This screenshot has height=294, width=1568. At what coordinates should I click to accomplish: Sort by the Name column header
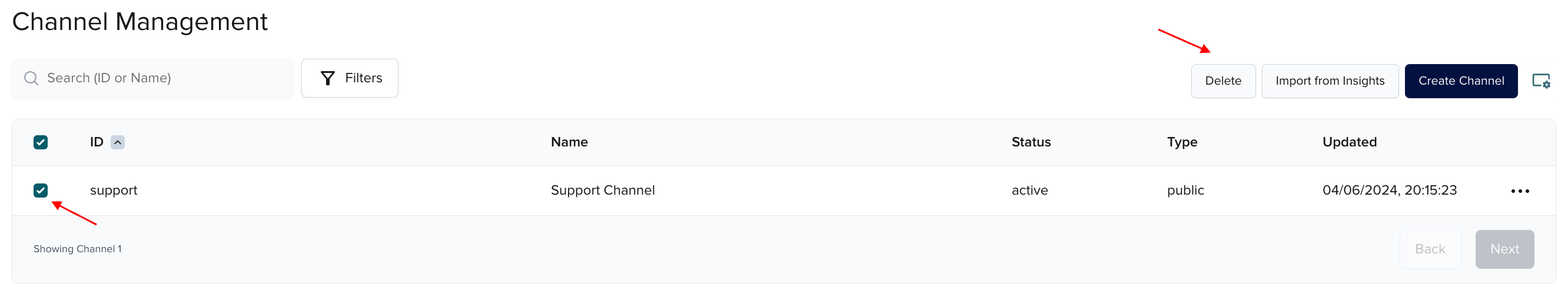pos(569,142)
